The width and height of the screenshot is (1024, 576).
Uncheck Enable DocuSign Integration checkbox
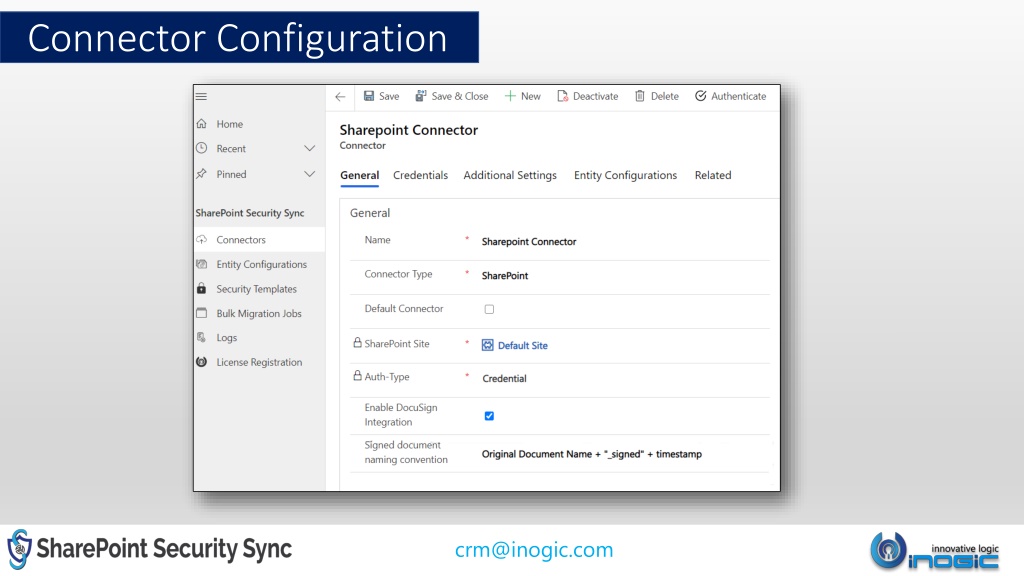pos(489,416)
